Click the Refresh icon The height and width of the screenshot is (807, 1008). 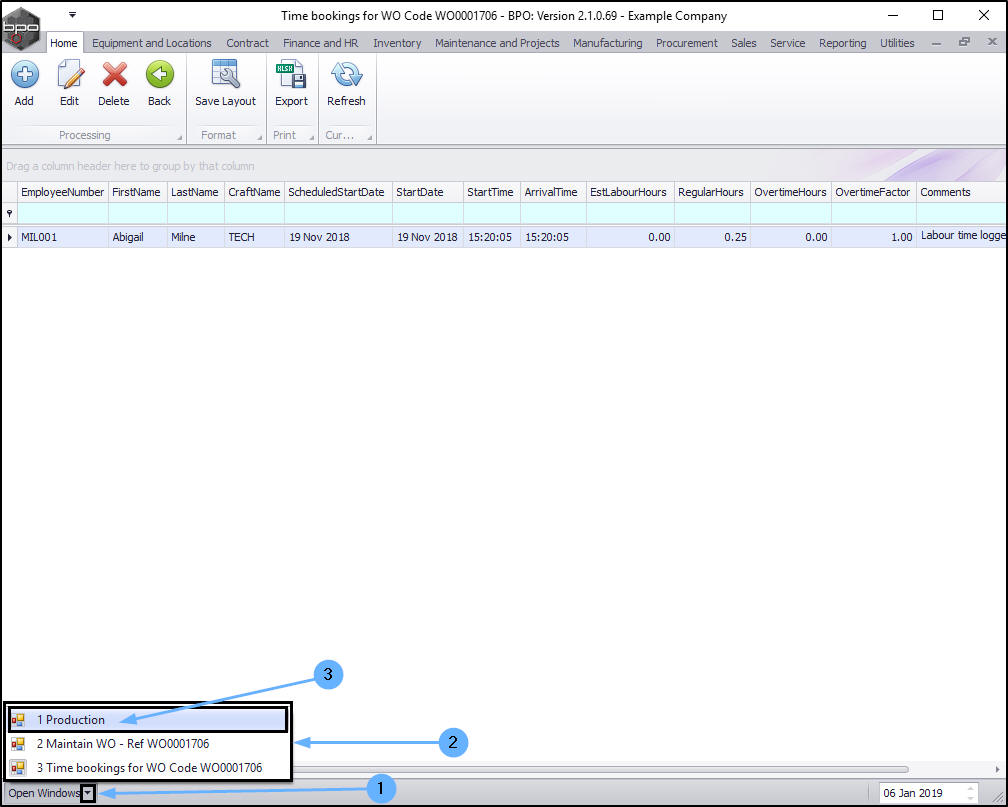click(x=346, y=75)
